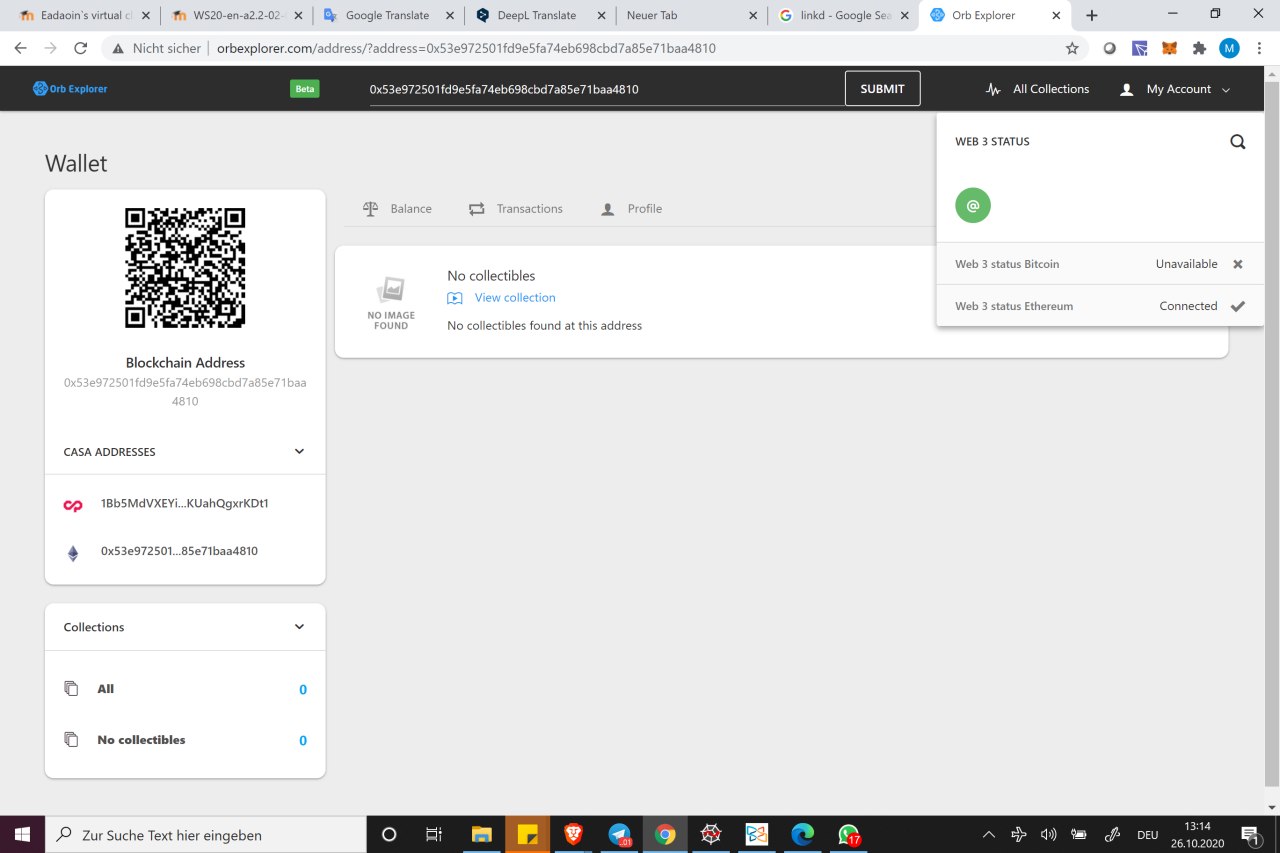The height and width of the screenshot is (853, 1280).
Task: Open a new browser tab with plus
Action: [x=1092, y=15]
